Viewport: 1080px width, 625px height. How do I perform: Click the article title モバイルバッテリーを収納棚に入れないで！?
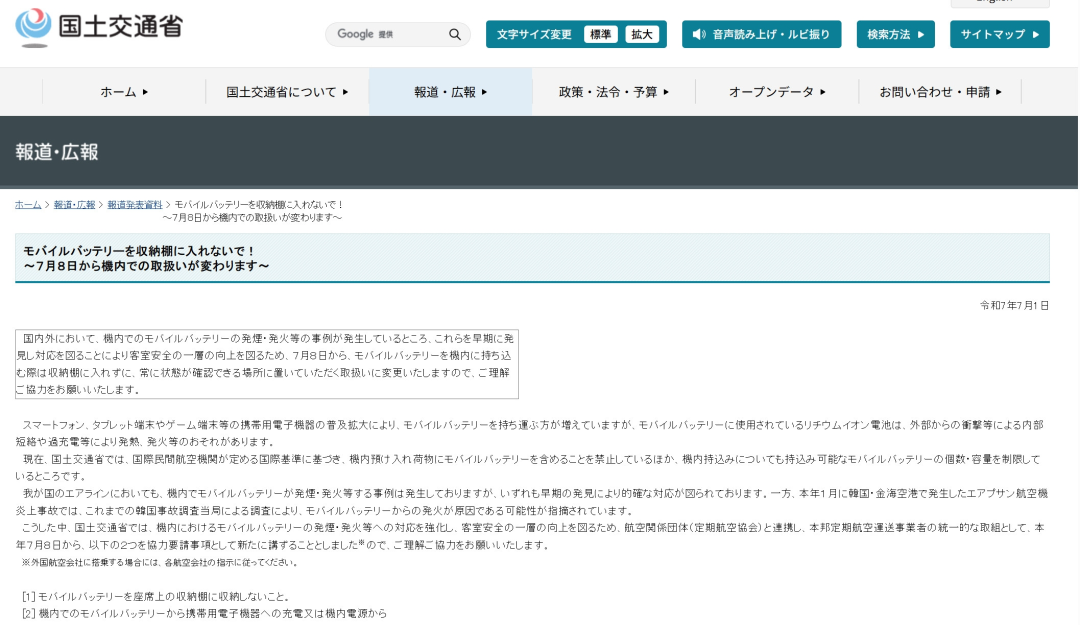click(140, 251)
